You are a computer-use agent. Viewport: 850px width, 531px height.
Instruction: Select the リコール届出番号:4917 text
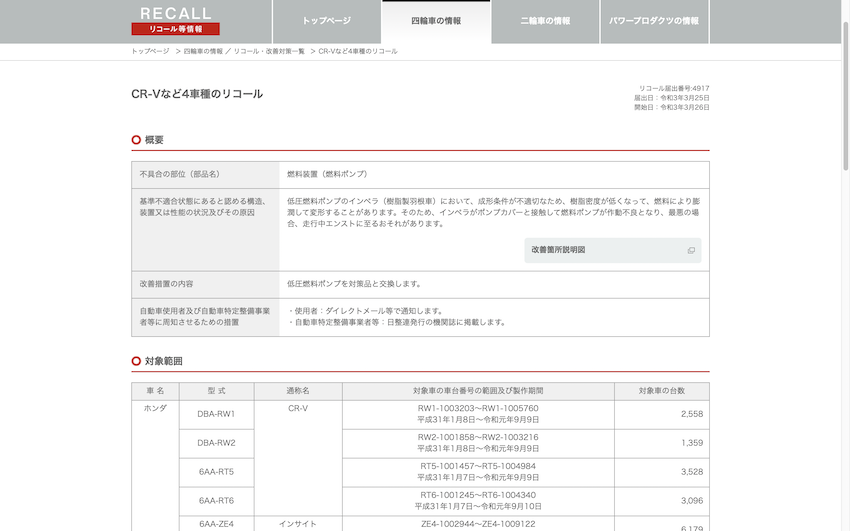(674, 88)
